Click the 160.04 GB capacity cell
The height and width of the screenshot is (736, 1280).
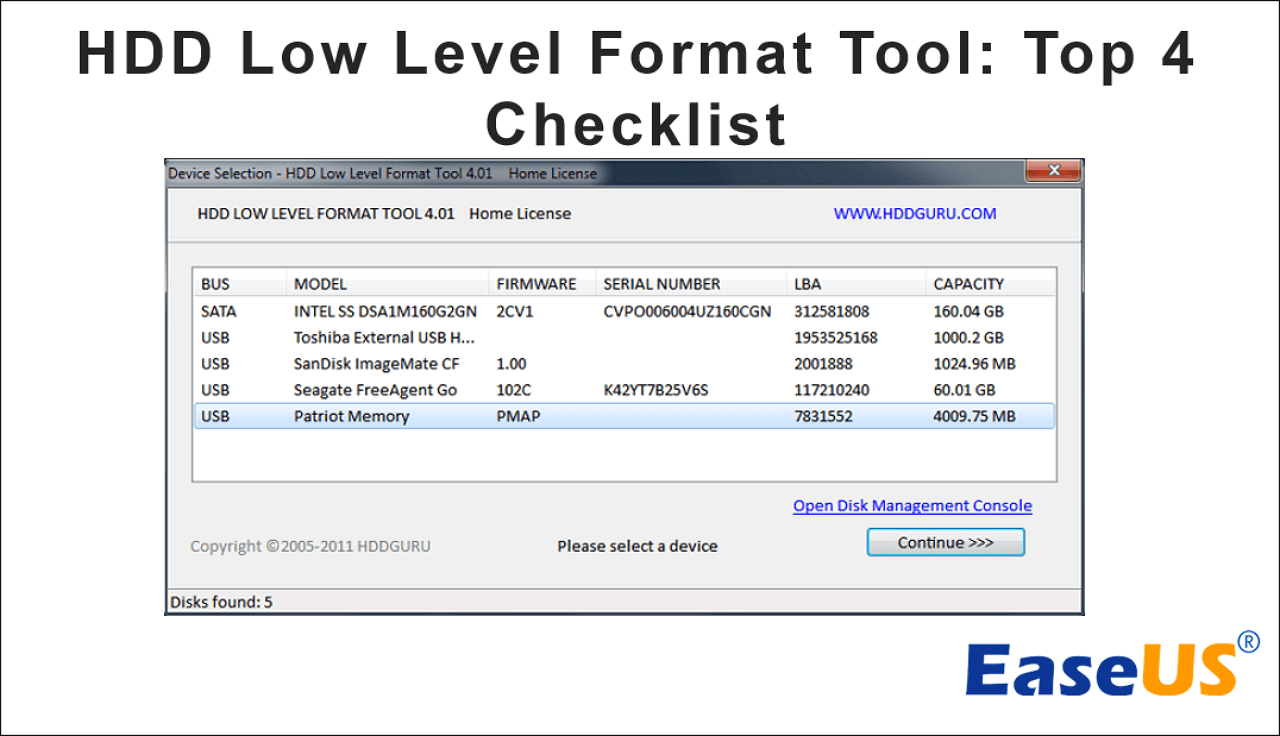tap(968, 311)
